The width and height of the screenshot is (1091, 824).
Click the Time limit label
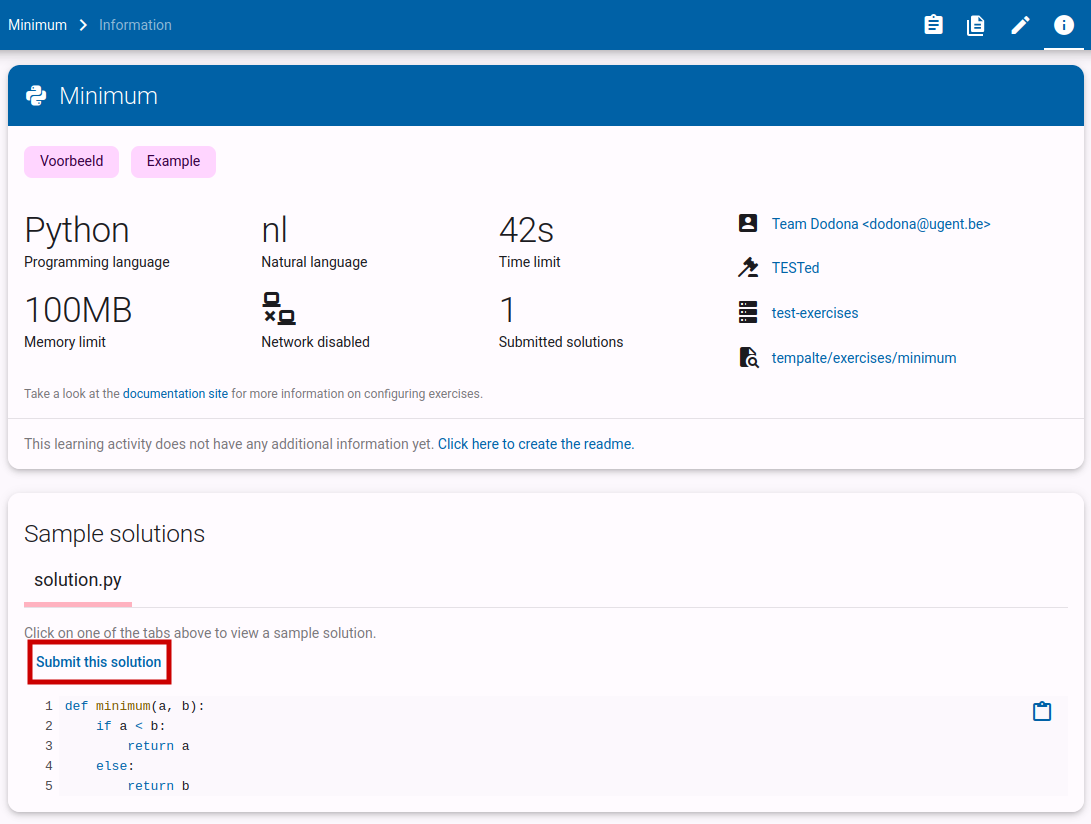click(x=529, y=262)
